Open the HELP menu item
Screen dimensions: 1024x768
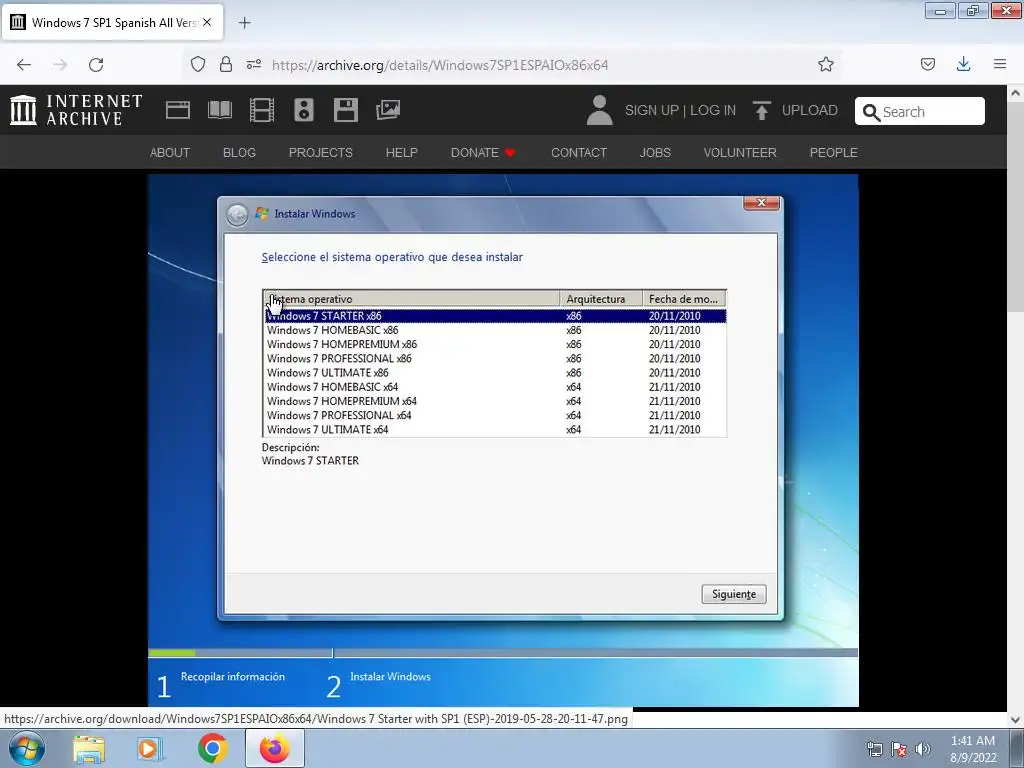click(x=401, y=153)
